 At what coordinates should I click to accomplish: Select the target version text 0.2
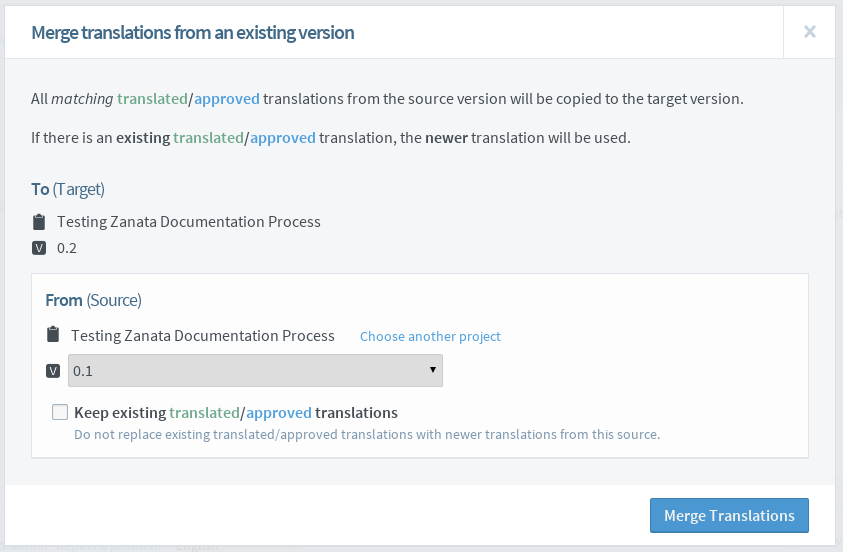pyautogui.click(x=67, y=248)
